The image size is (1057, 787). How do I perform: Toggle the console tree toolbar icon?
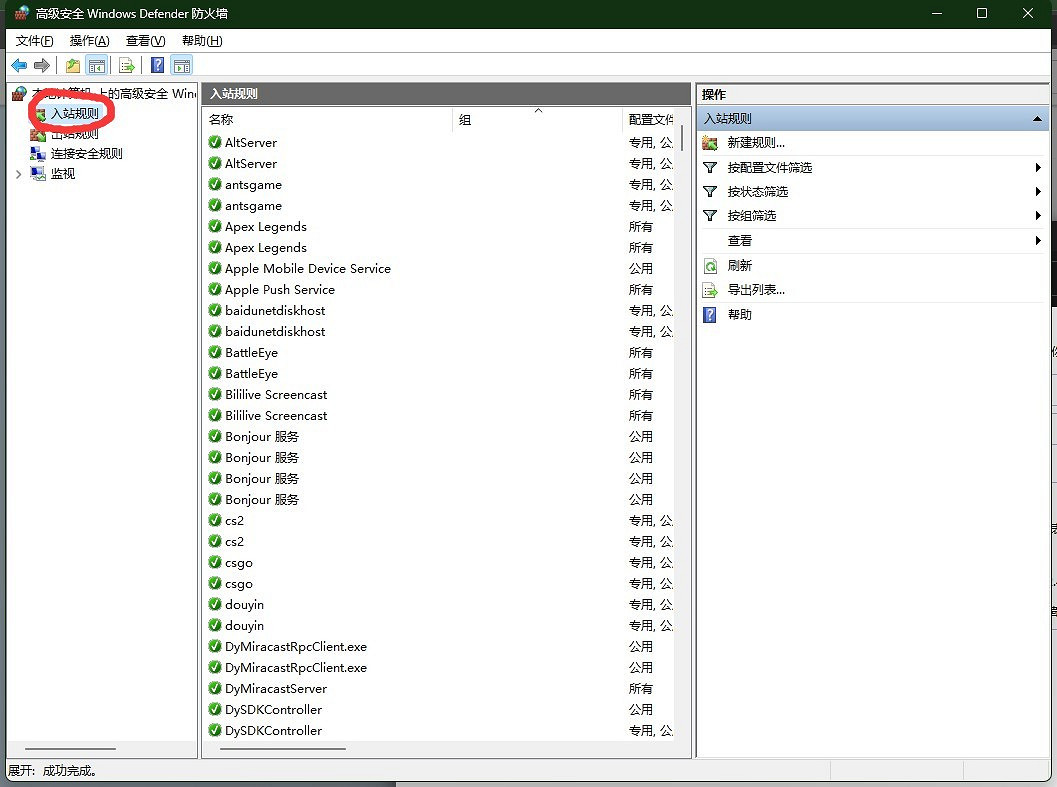97,66
